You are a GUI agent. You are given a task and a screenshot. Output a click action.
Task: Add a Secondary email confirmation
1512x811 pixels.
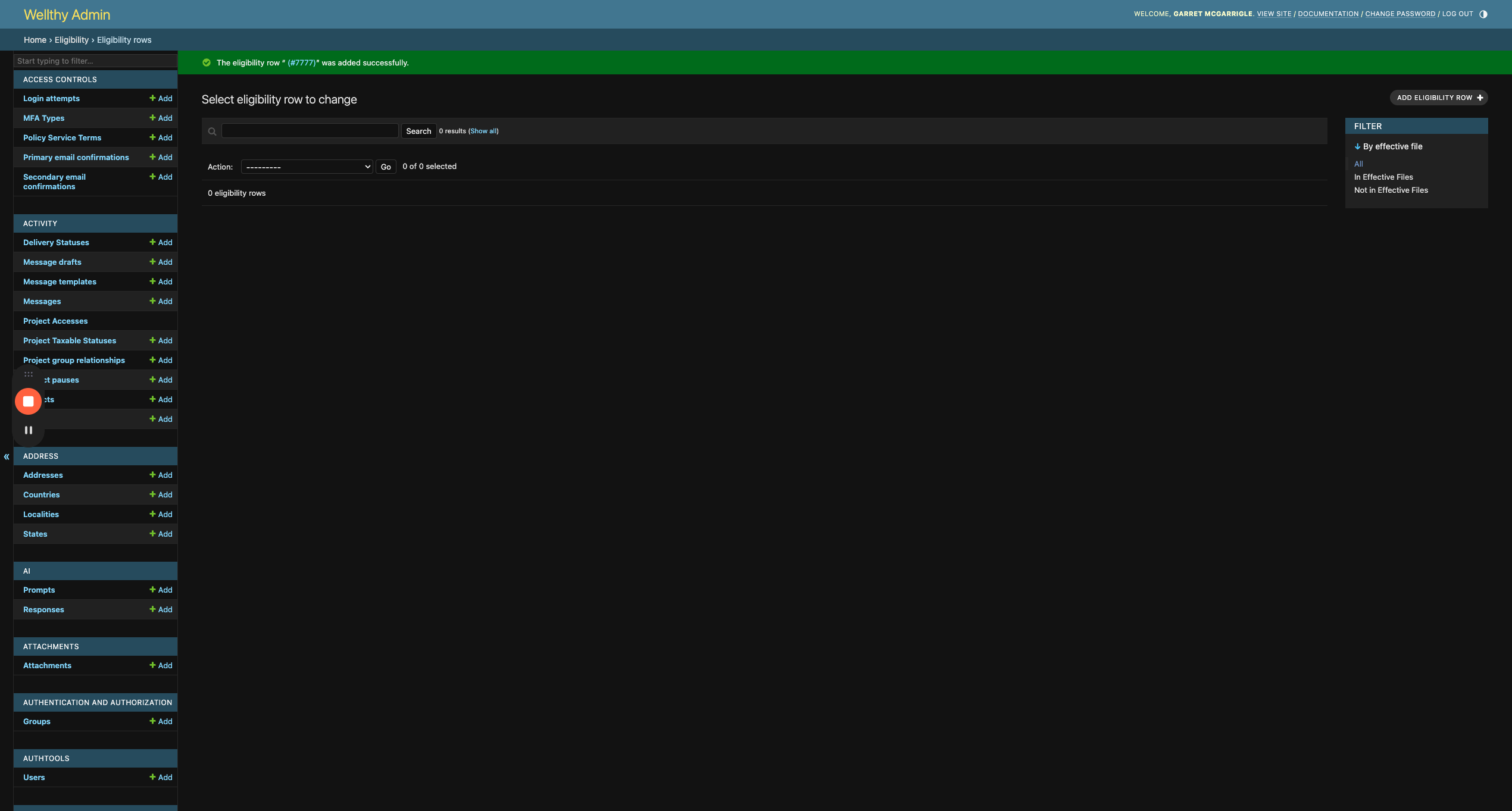tap(161, 177)
